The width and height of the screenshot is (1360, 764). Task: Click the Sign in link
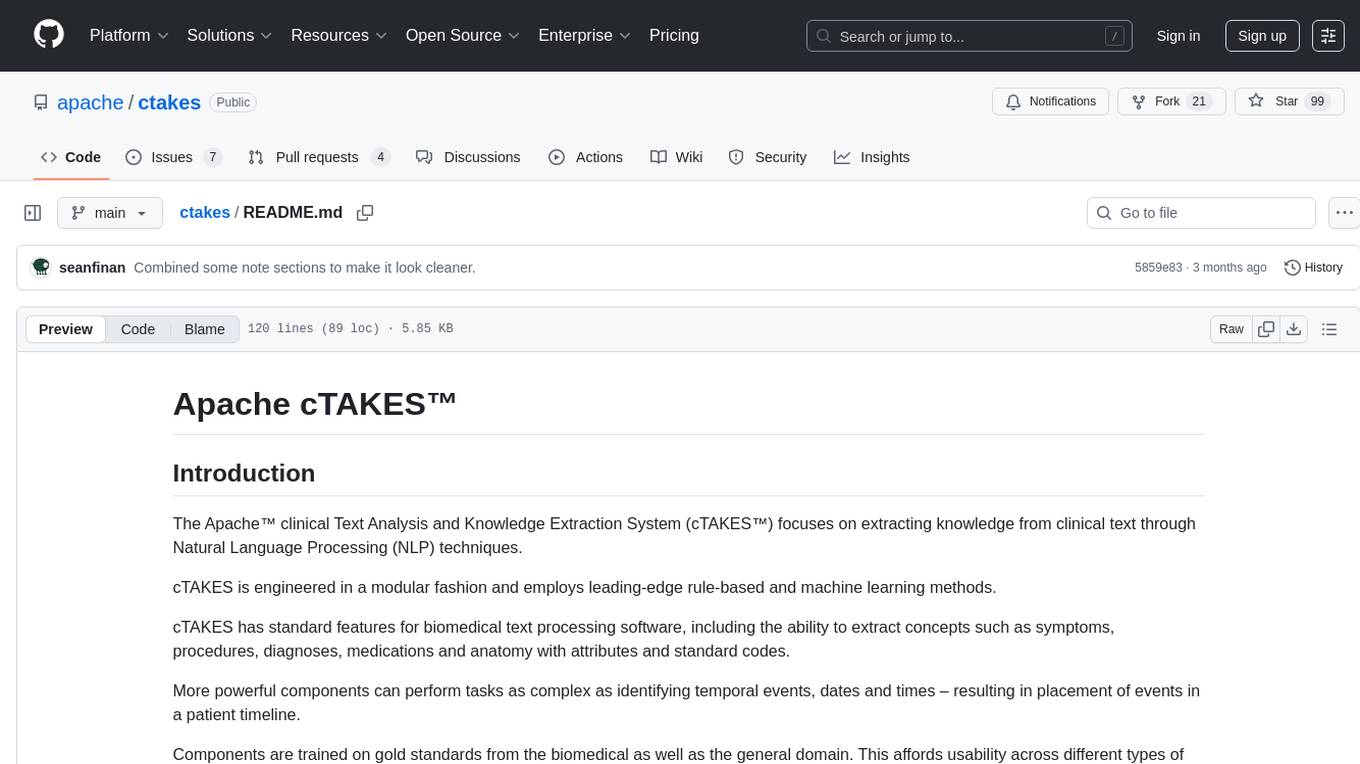[1178, 36]
